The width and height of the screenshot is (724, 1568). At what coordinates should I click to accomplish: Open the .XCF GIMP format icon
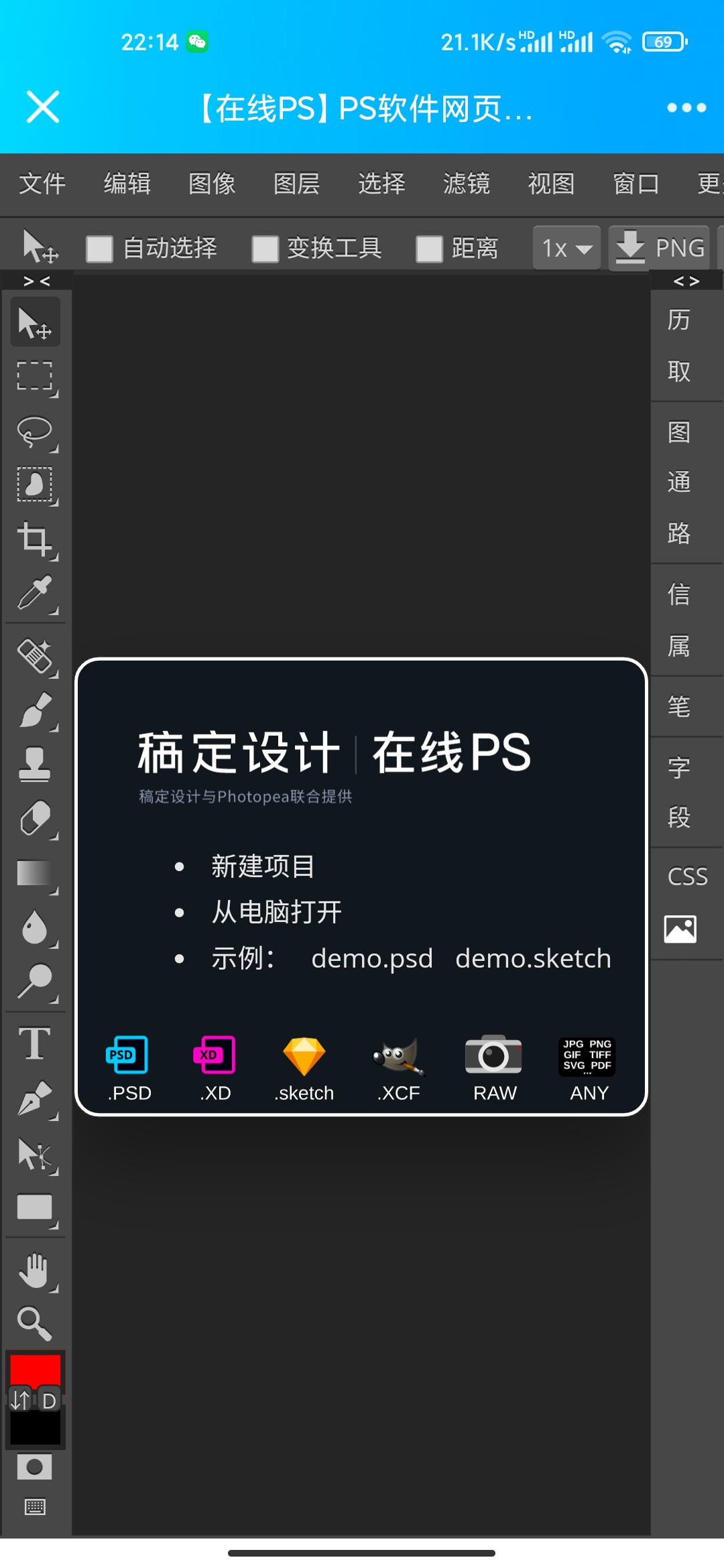click(398, 1068)
